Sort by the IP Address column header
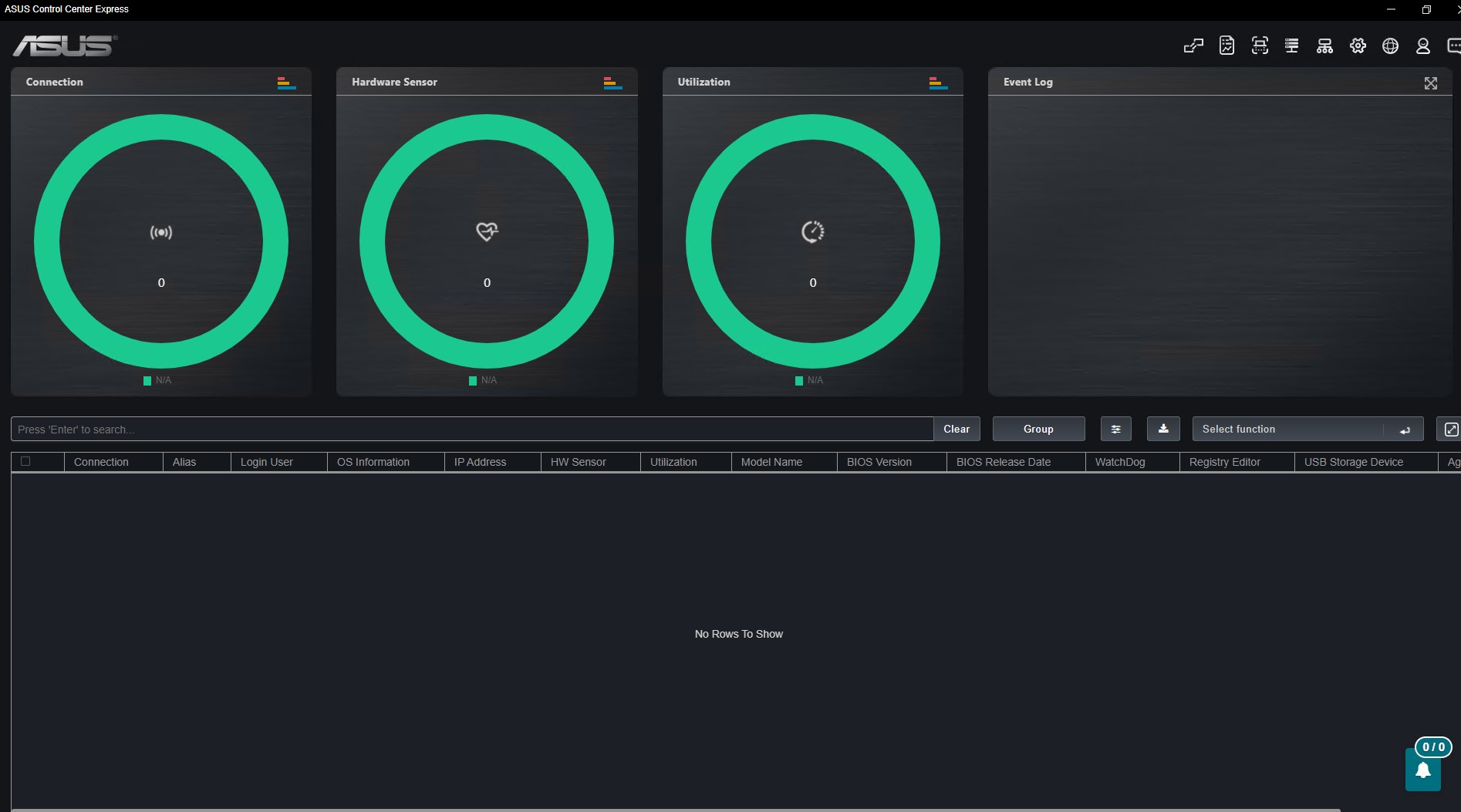 [480, 462]
